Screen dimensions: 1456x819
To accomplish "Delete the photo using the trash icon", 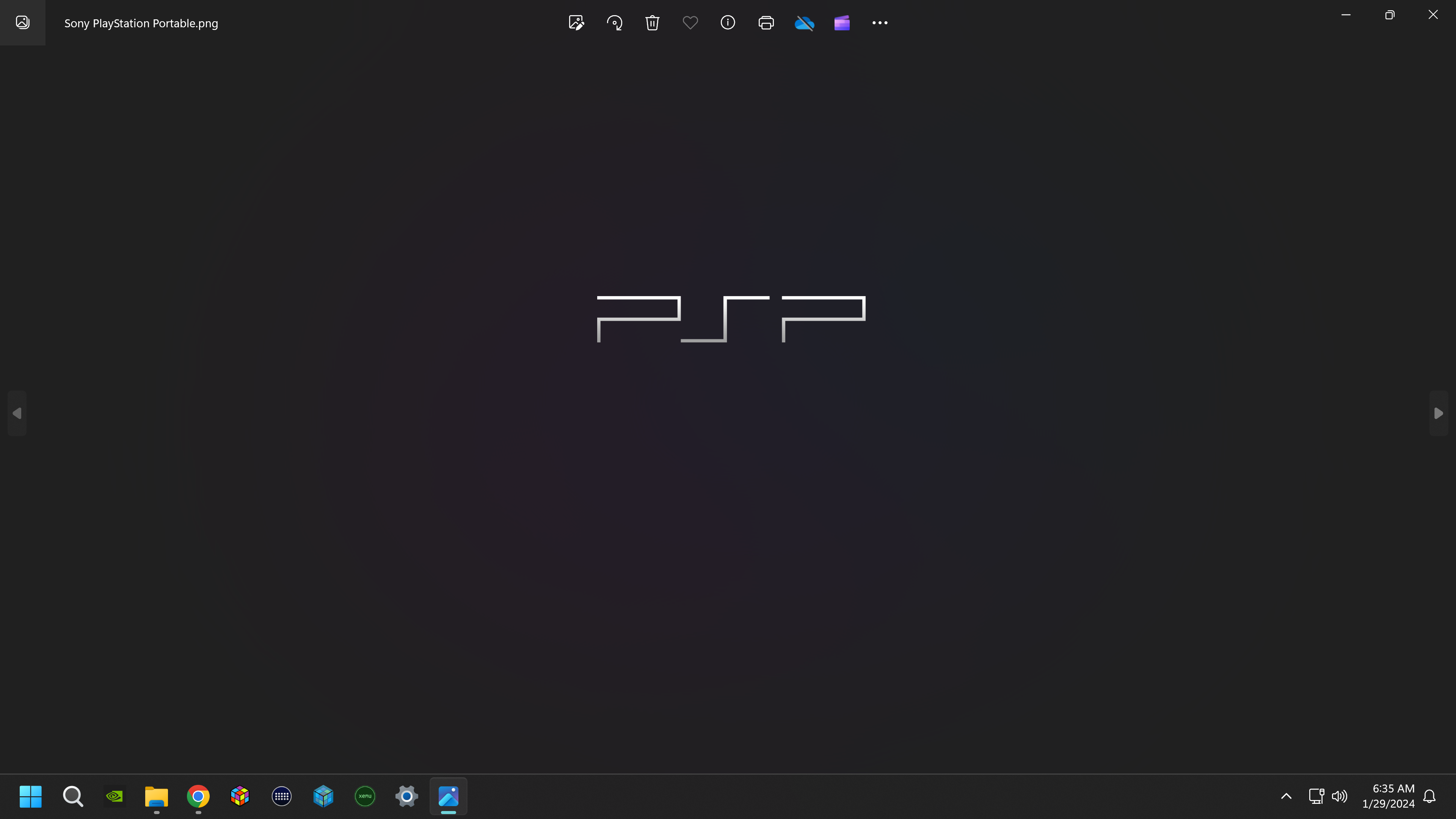I will click(652, 23).
